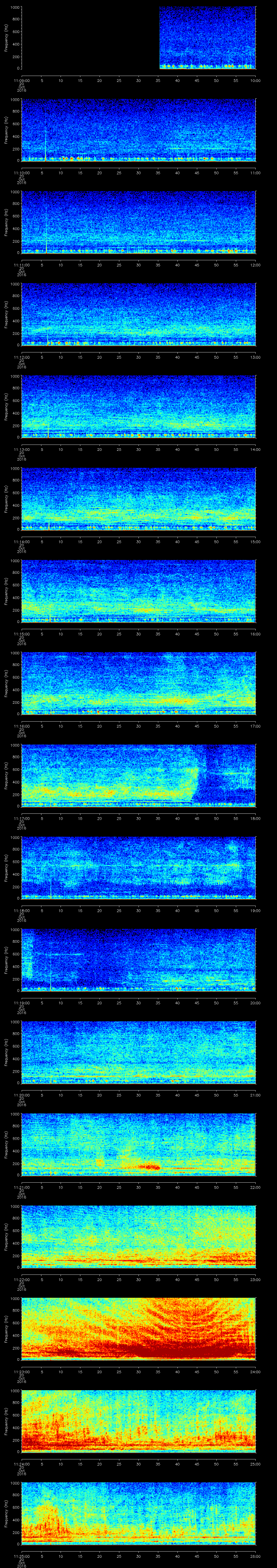The image size is (277, 1568).
Task: Select the 11:17:00 time label
Action: tap(22, 818)
